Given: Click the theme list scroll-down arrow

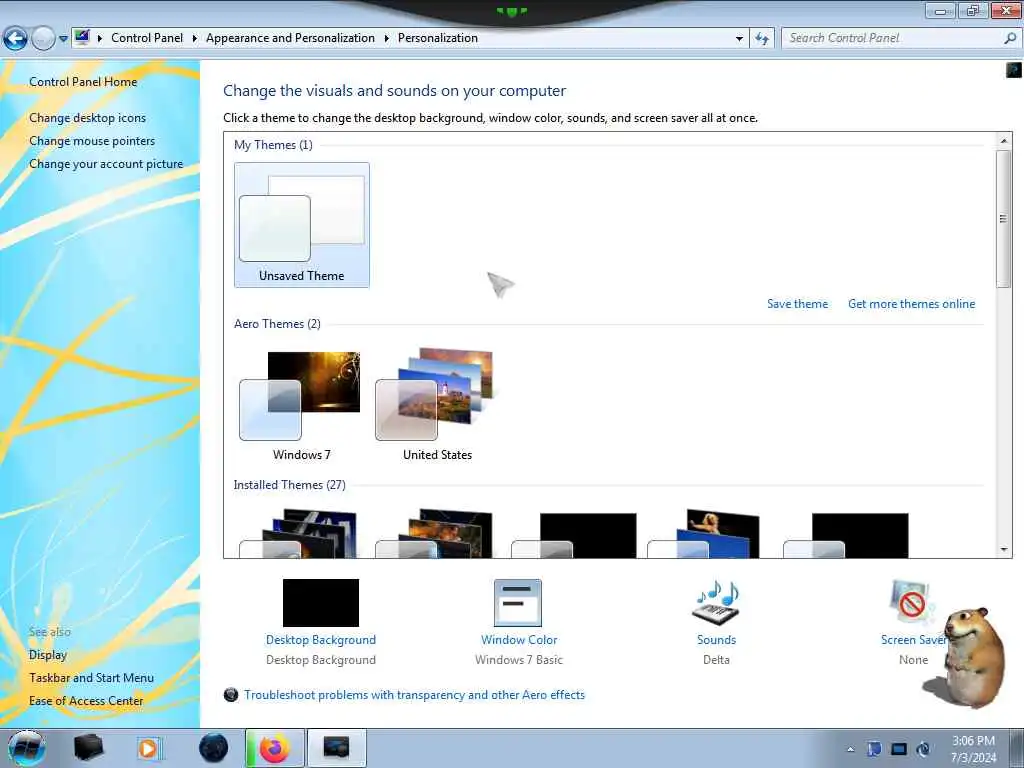Looking at the screenshot, I should pyautogui.click(x=1004, y=550).
